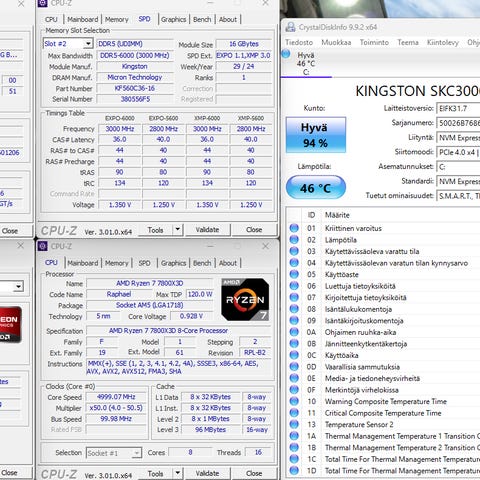Open the Bench tab in processor CPU-Z window

pyautogui.click(x=202, y=263)
